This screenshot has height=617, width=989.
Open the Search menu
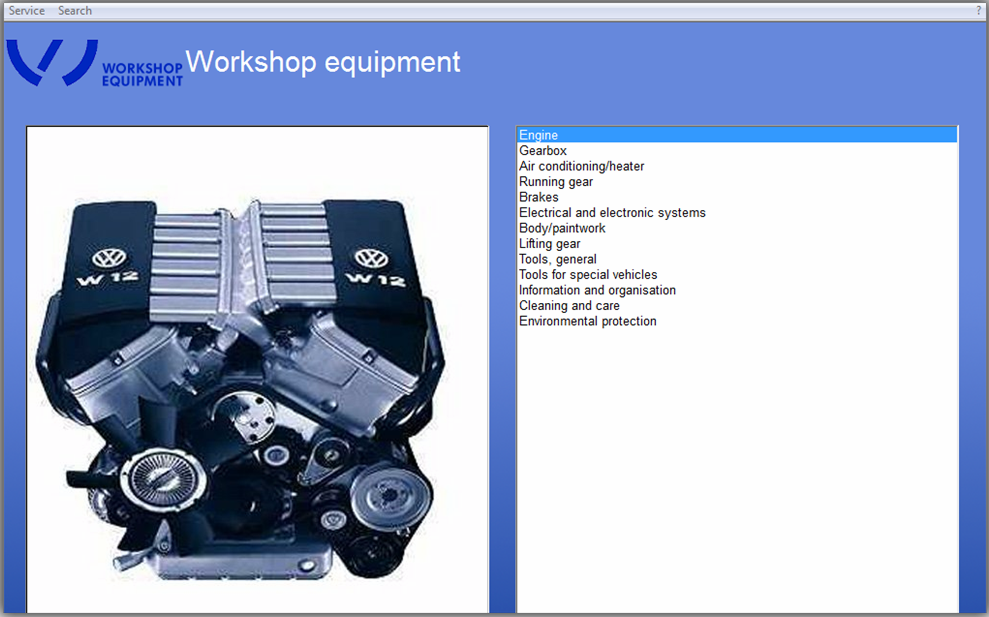(x=75, y=11)
